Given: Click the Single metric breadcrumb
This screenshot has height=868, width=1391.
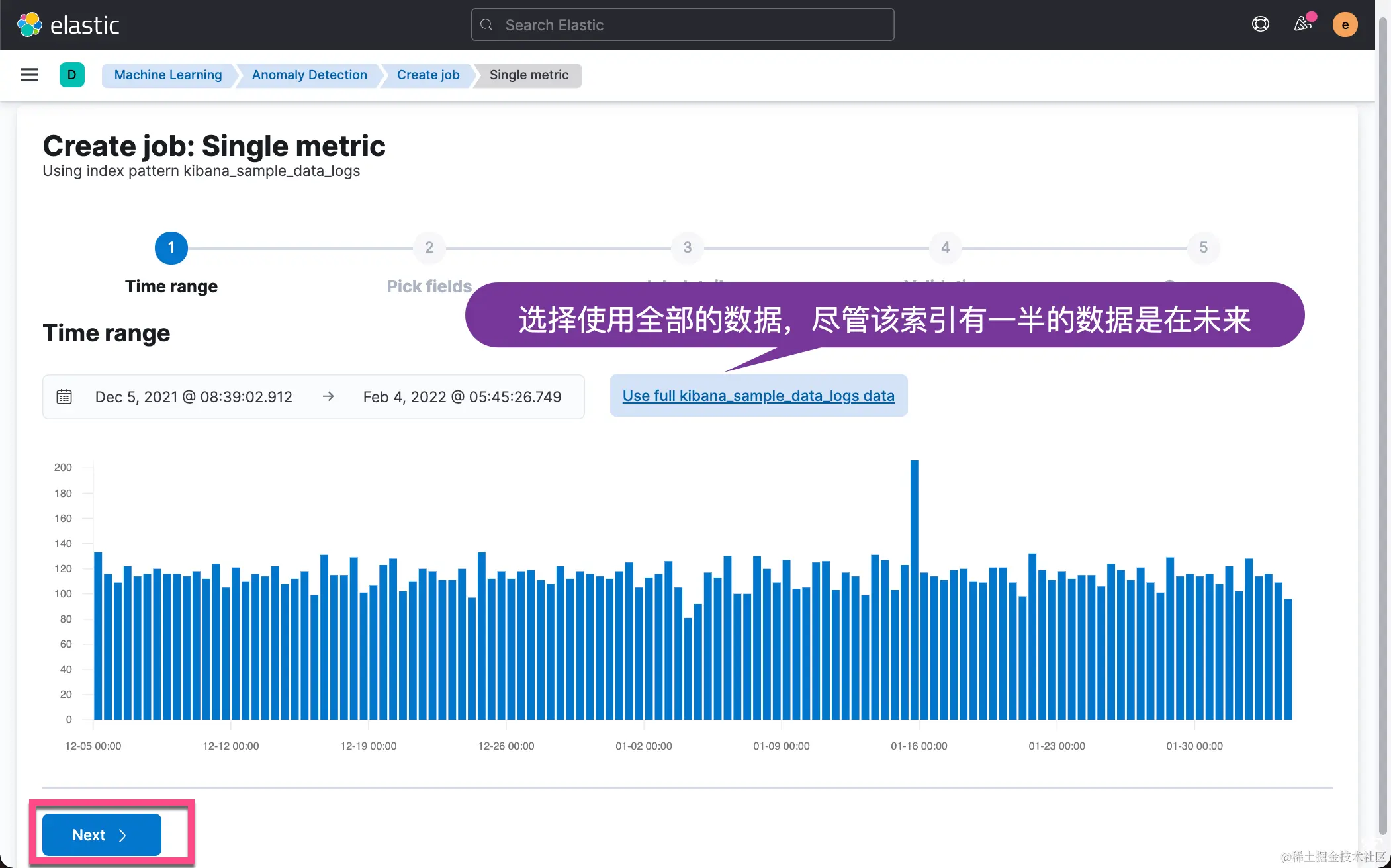Looking at the screenshot, I should (529, 75).
